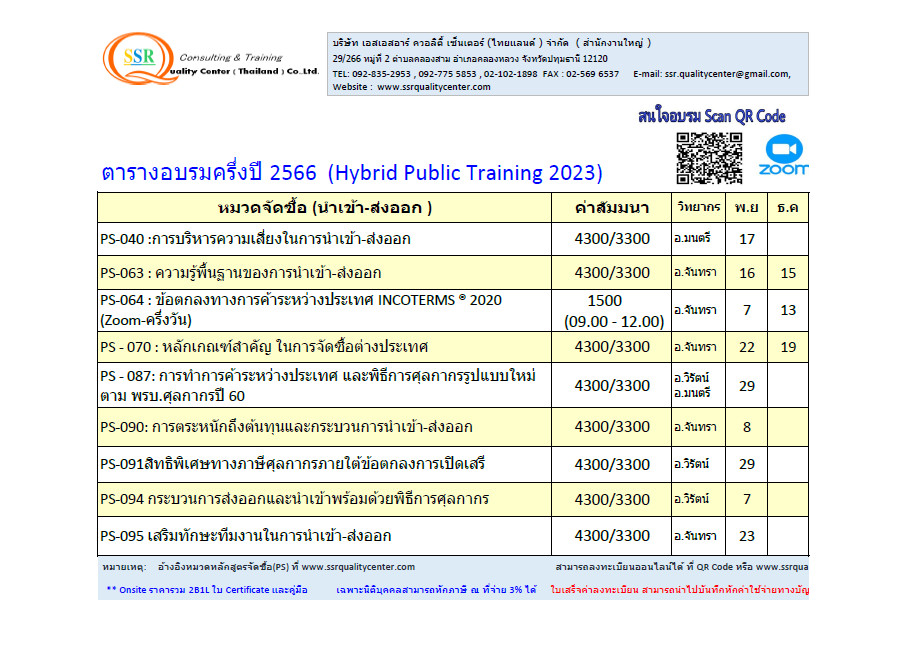Click the 4300/3300 fee in the PS-091 row
Viewport: 905px width, 645px height.
coord(612,464)
